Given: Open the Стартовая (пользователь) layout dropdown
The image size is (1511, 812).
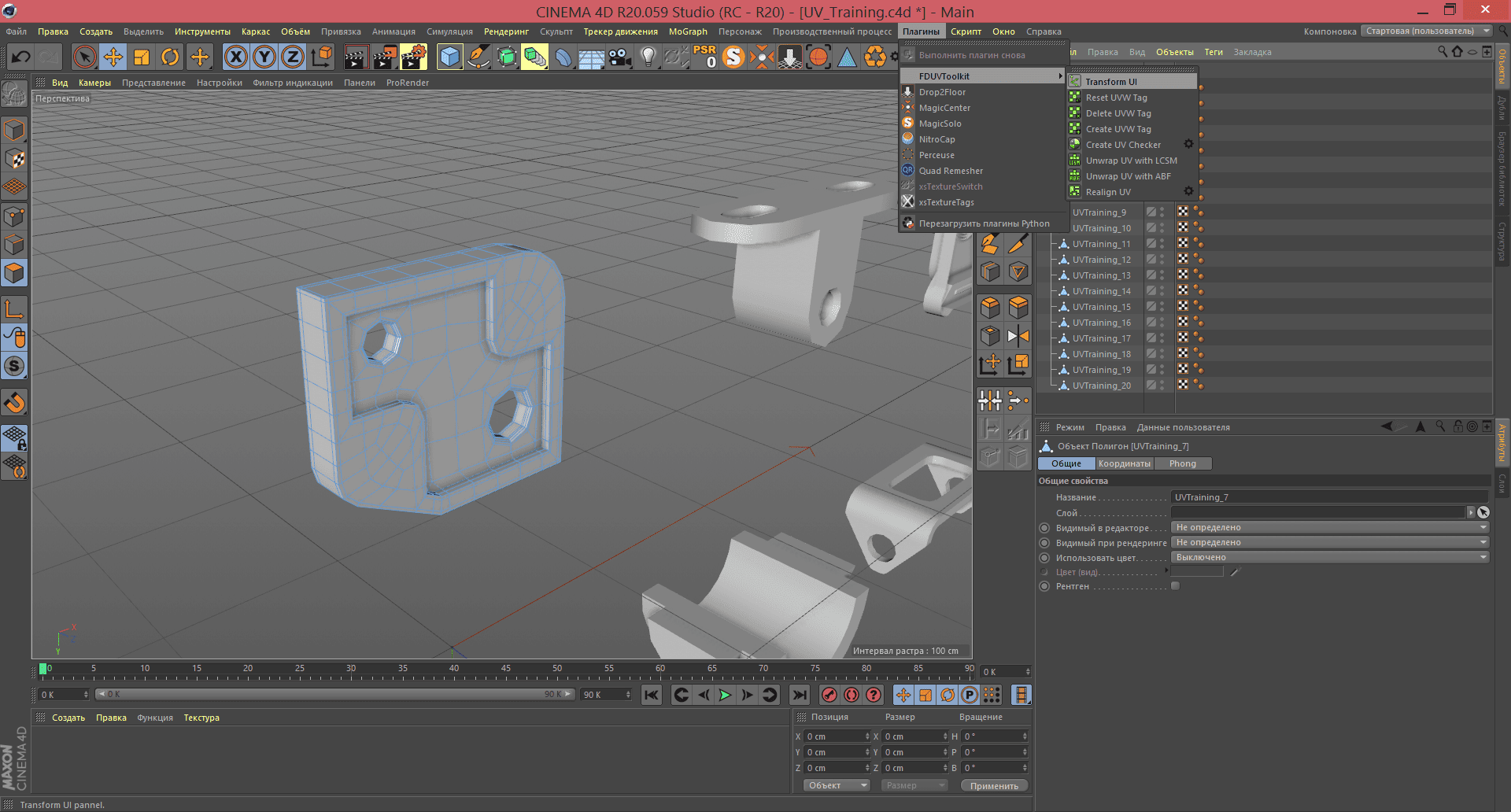Looking at the screenshot, I should tap(1427, 31).
